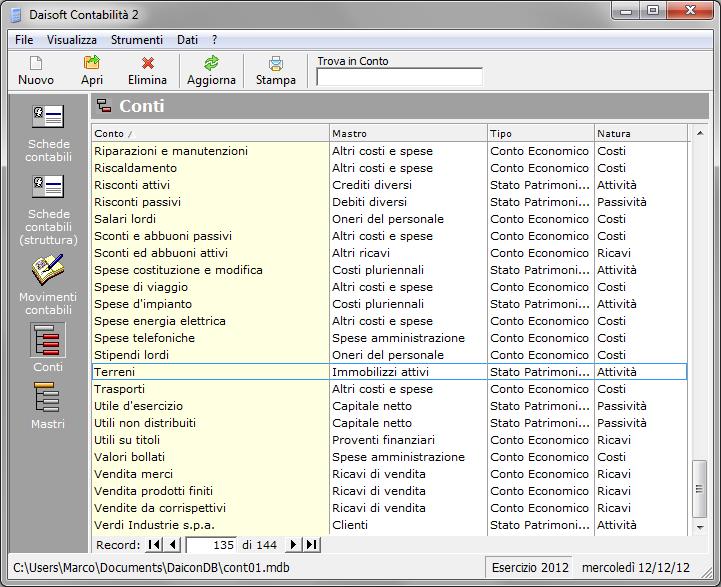Select the Vendita merci row

tap(210, 474)
